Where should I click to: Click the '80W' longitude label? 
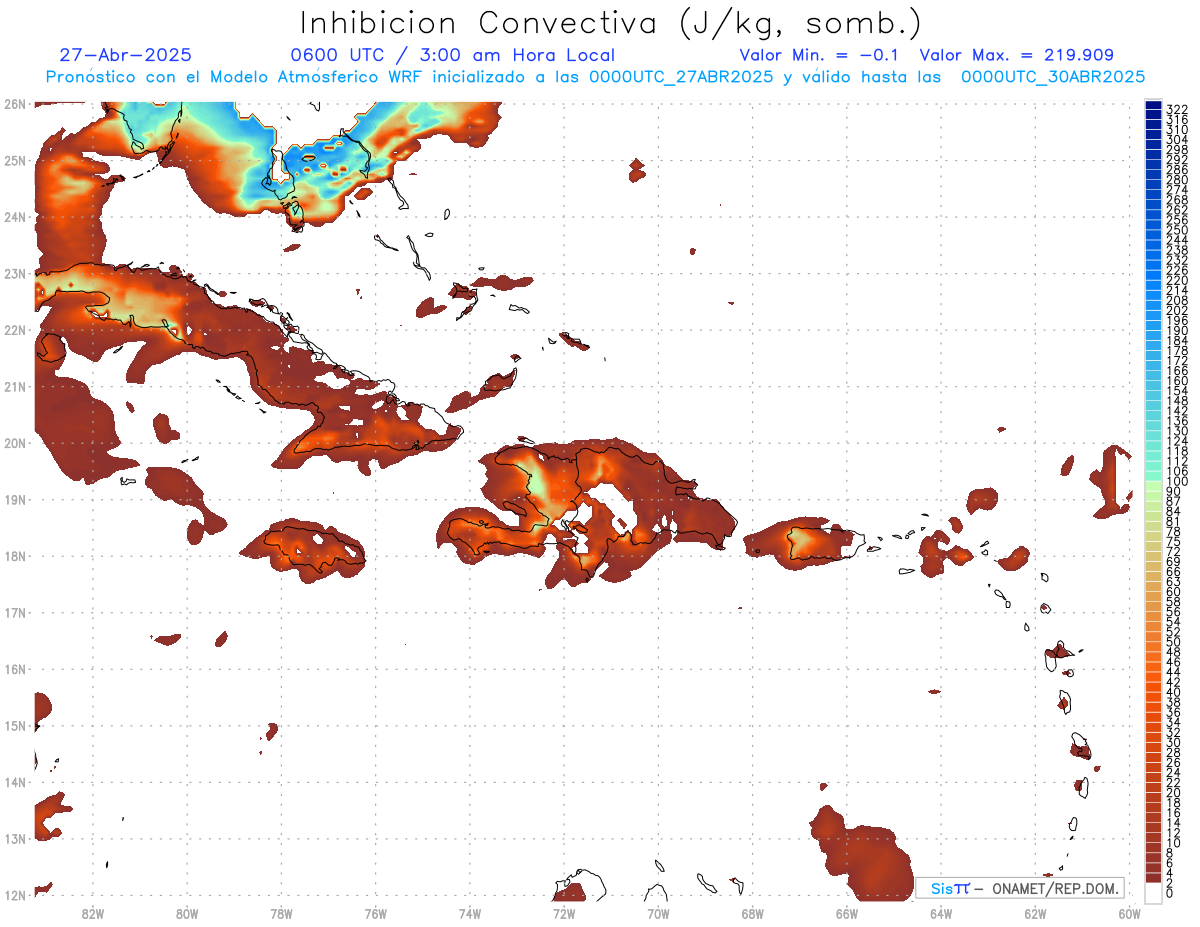click(187, 912)
